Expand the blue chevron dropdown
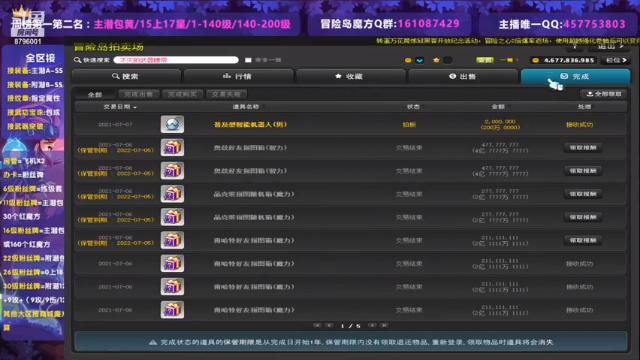 pyautogui.click(x=419, y=60)
